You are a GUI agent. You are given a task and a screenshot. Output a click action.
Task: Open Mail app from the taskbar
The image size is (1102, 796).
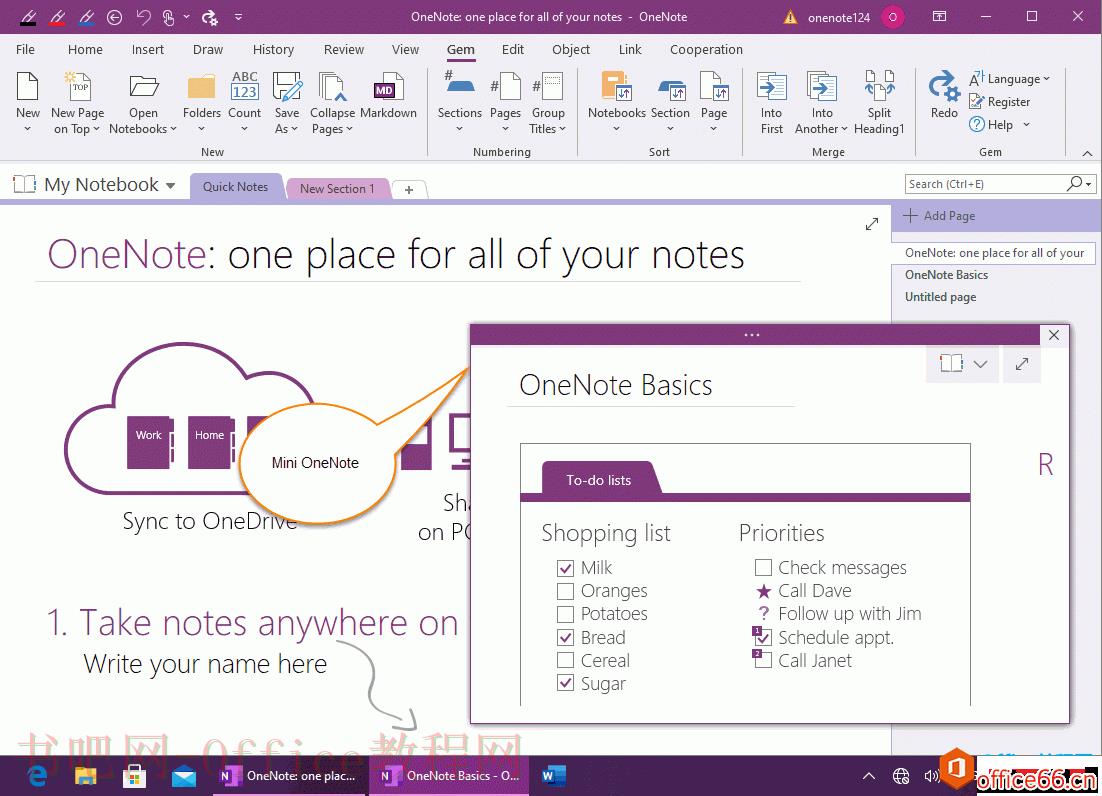coord(183,776)
